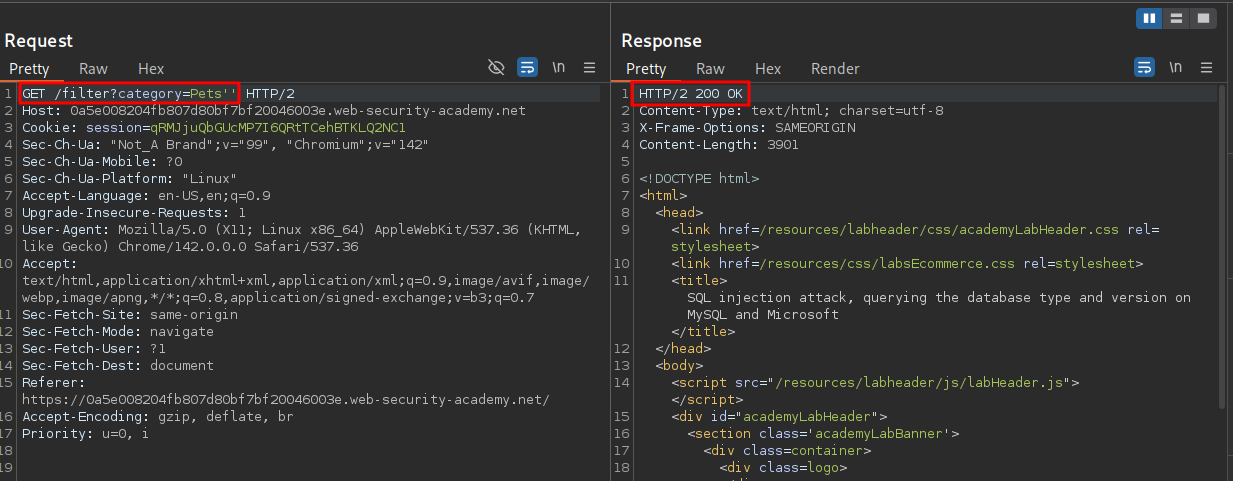Select the Pretty tab in Response
The height and width of the screenshot is (481, 1233).
646,69
